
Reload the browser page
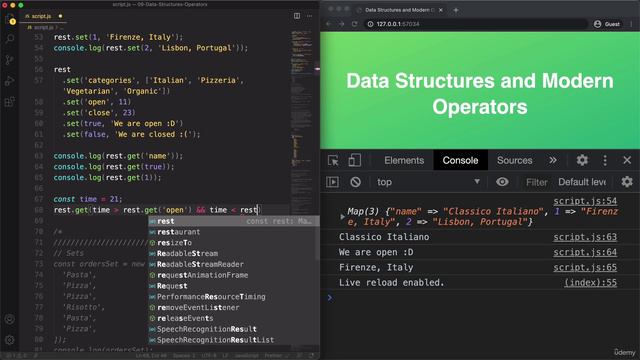[355, 24]
